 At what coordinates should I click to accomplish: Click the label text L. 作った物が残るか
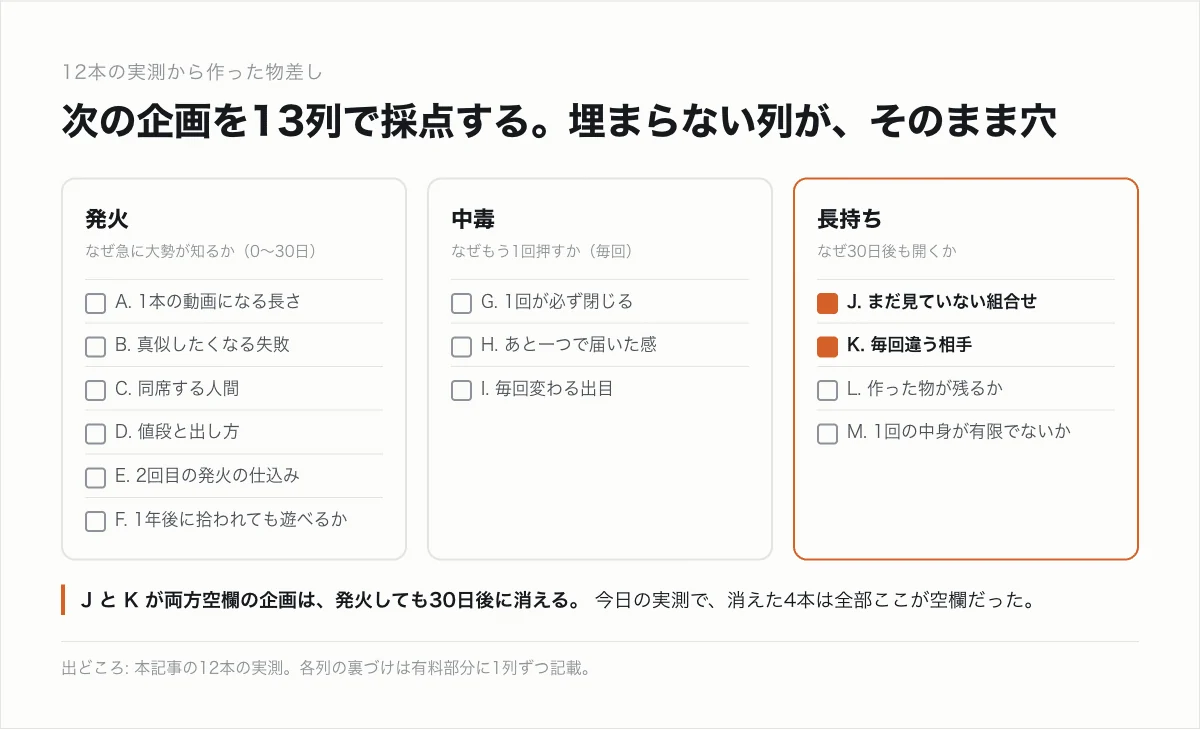point(925,389)
